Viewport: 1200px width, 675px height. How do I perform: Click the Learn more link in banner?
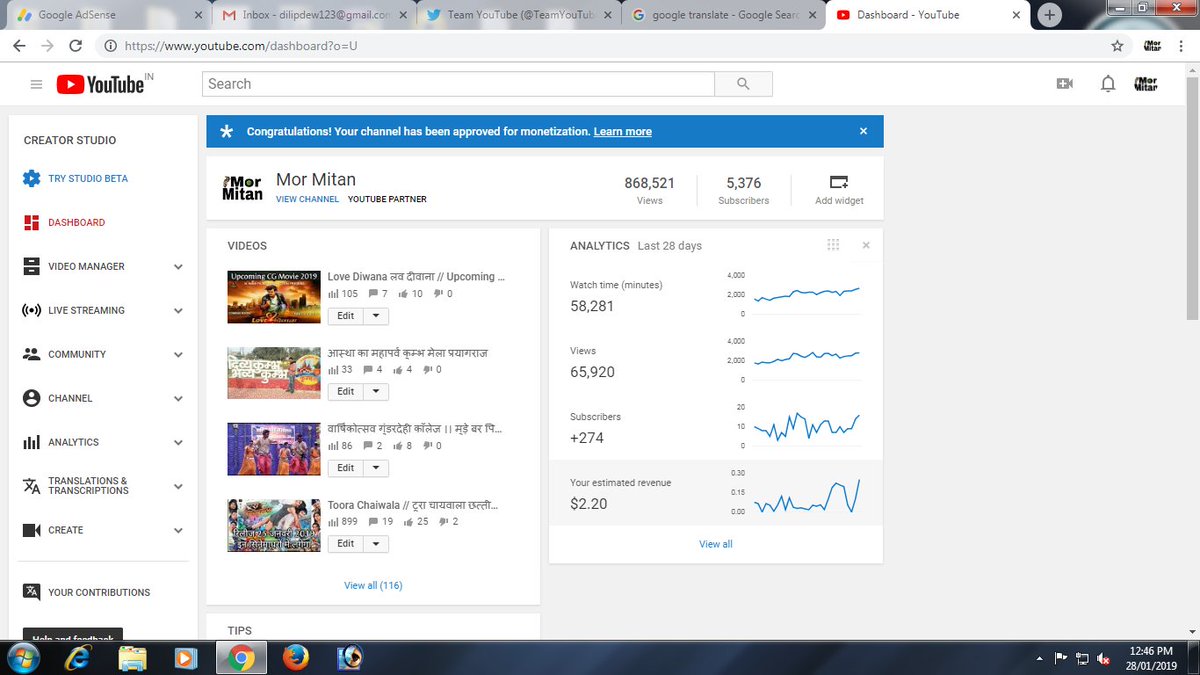(622, 132)
